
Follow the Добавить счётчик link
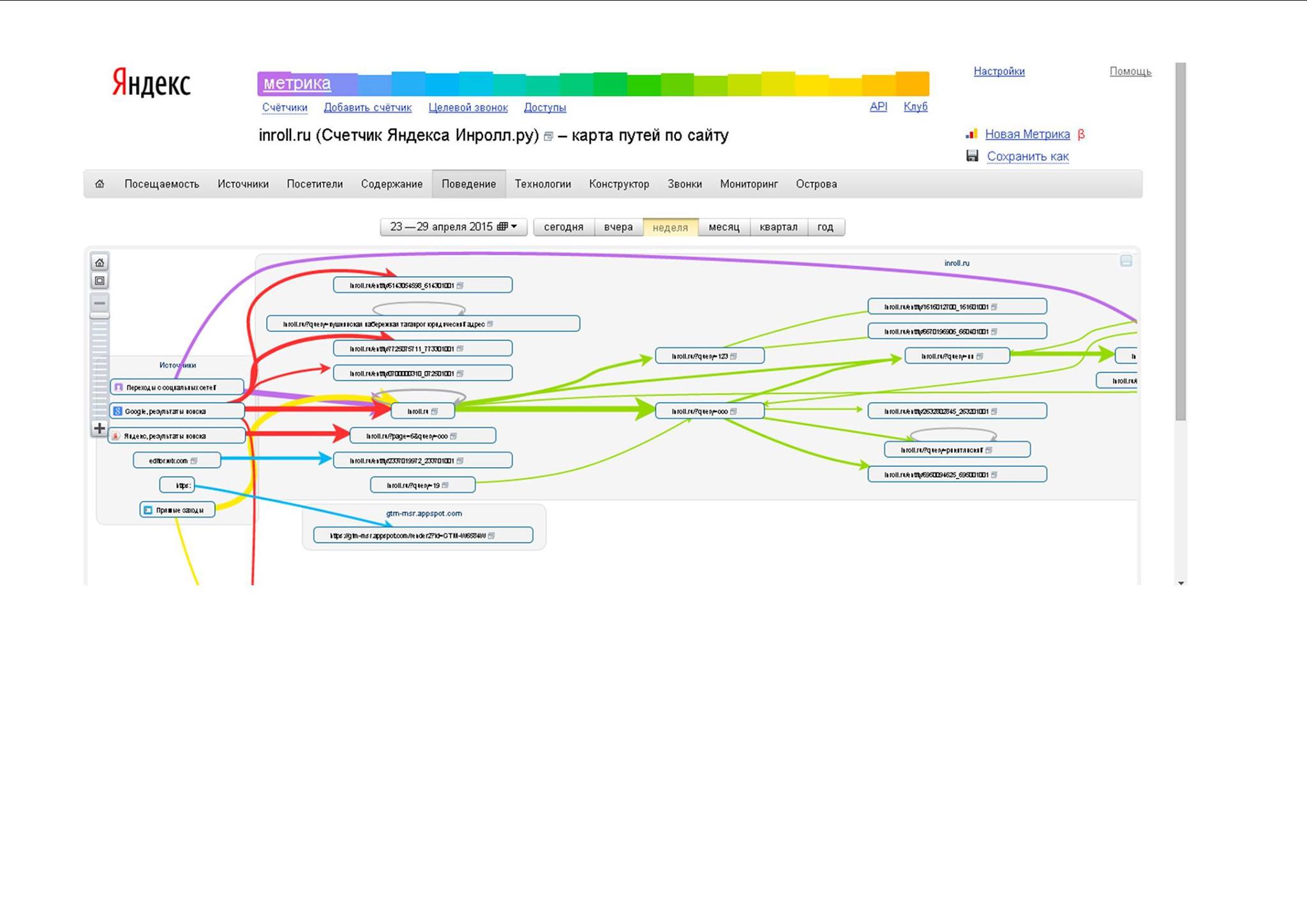point(368,107)
